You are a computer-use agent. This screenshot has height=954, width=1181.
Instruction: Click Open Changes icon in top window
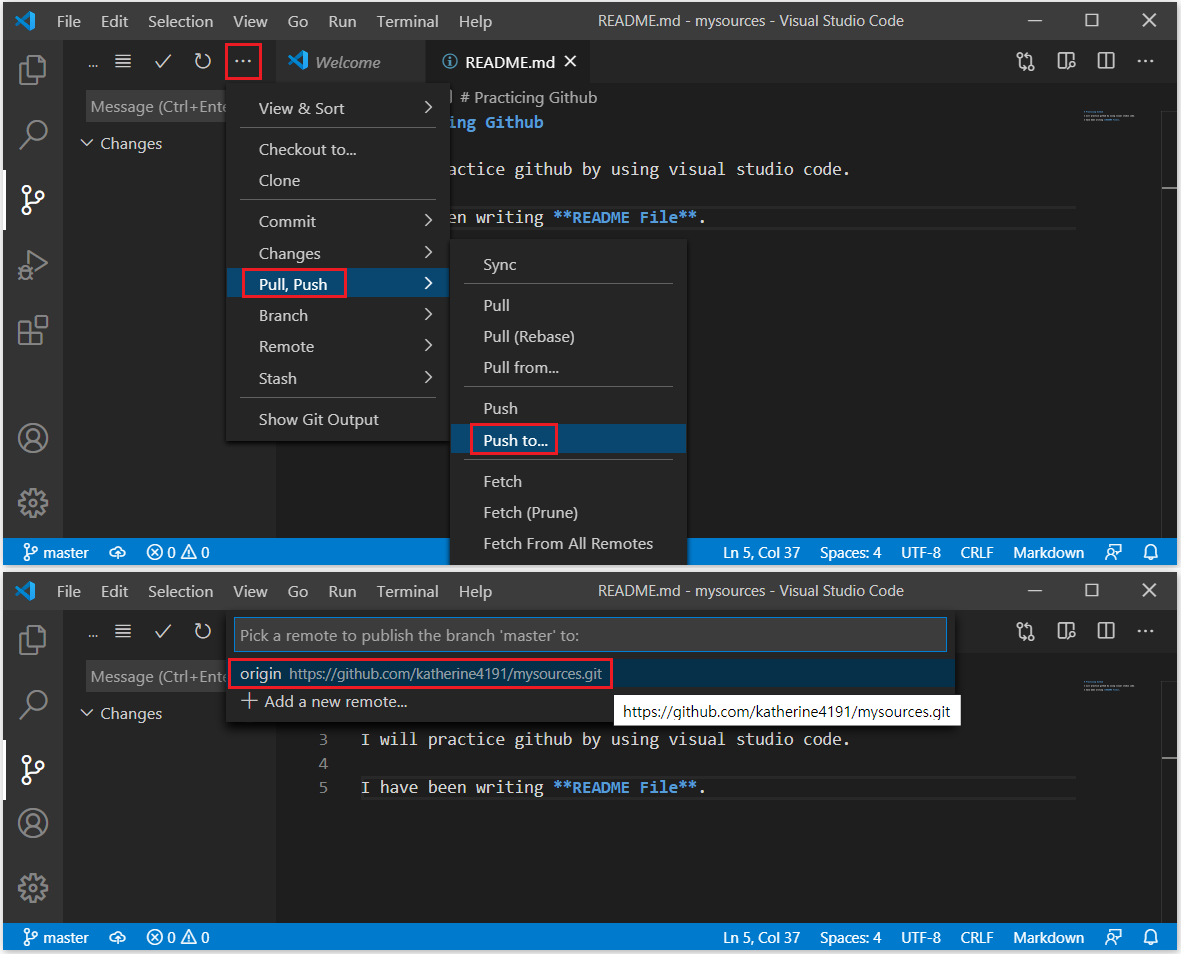(x=1025, y=61)
